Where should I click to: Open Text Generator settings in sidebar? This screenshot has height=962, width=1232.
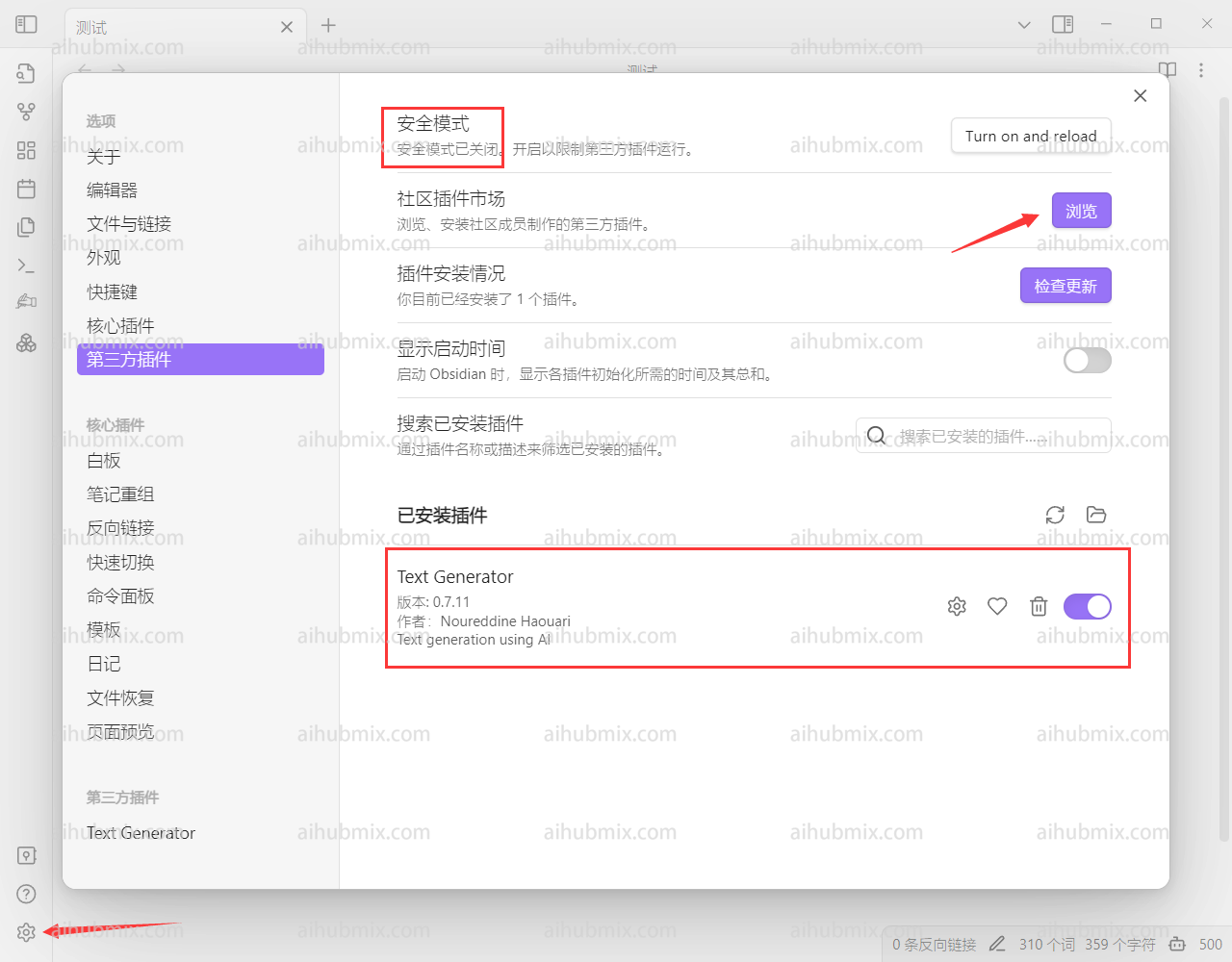200,832
